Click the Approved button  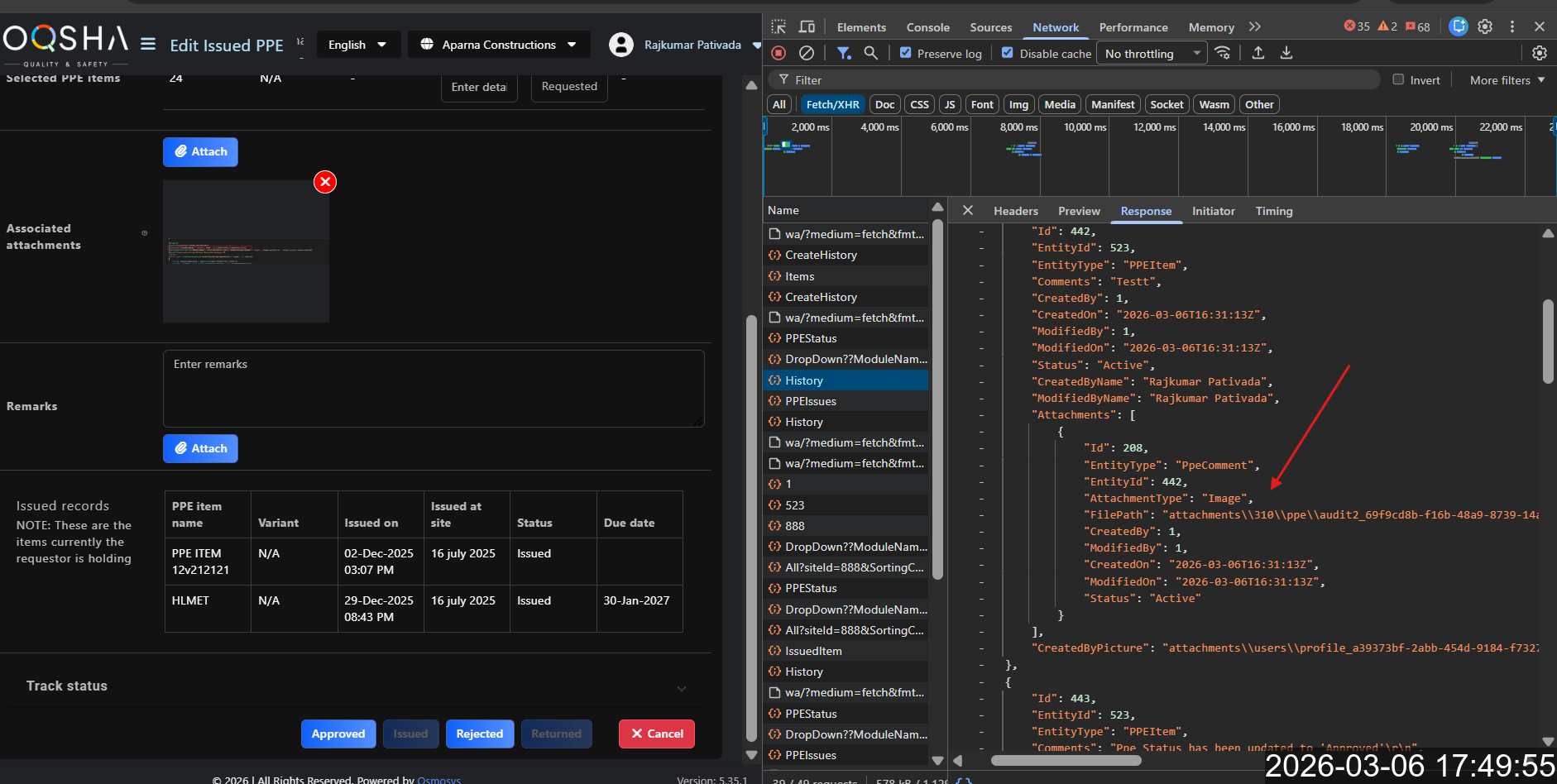pos(338,734)
